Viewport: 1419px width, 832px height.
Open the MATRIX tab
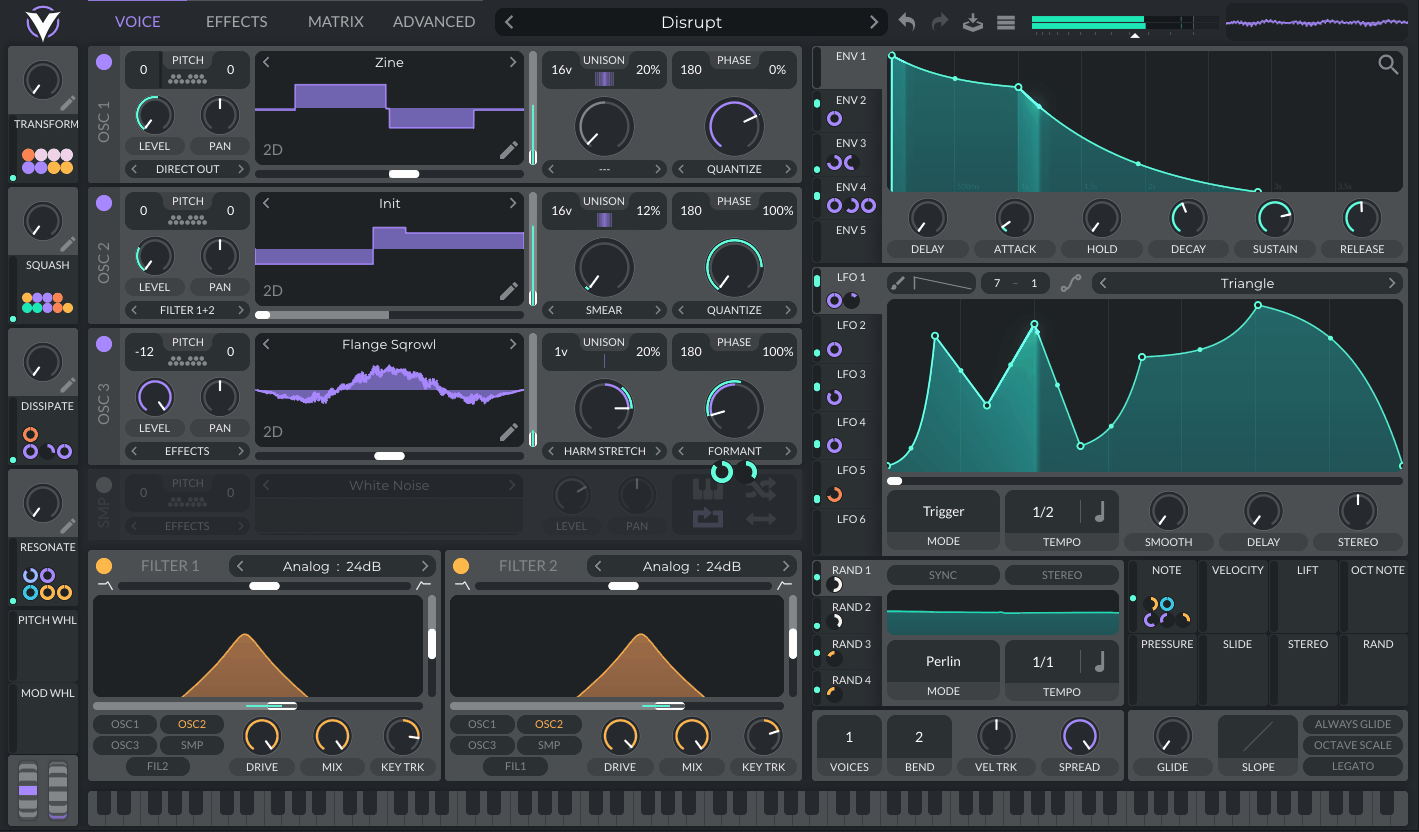[335, 22]
